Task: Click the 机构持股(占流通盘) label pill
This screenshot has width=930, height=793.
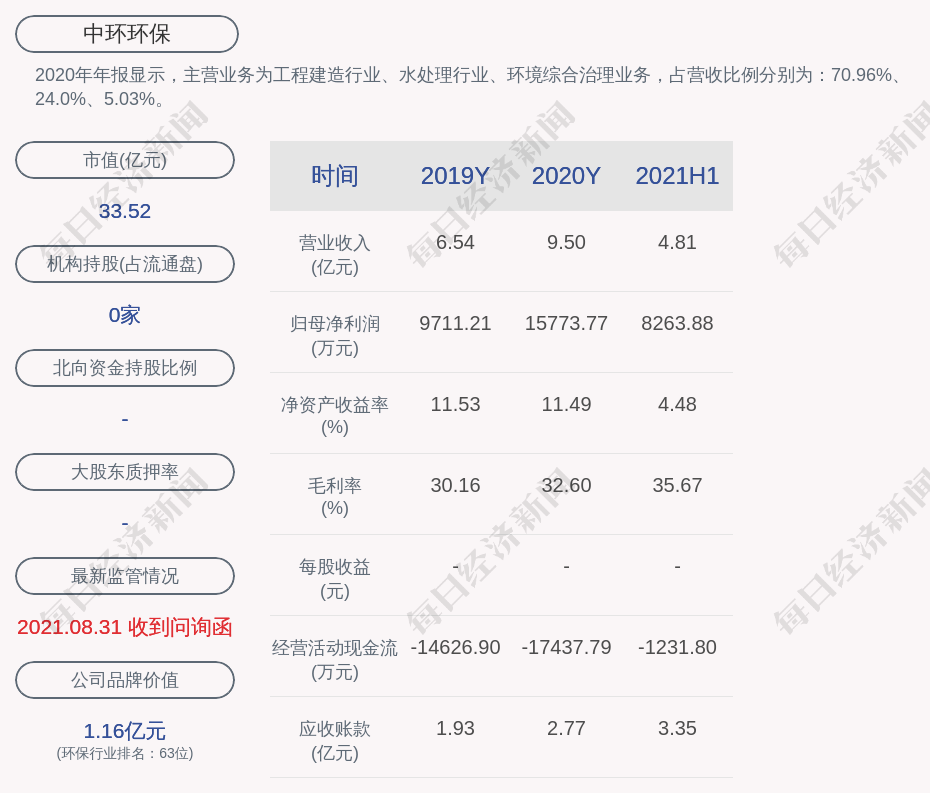Action: [x=125, y=264]
